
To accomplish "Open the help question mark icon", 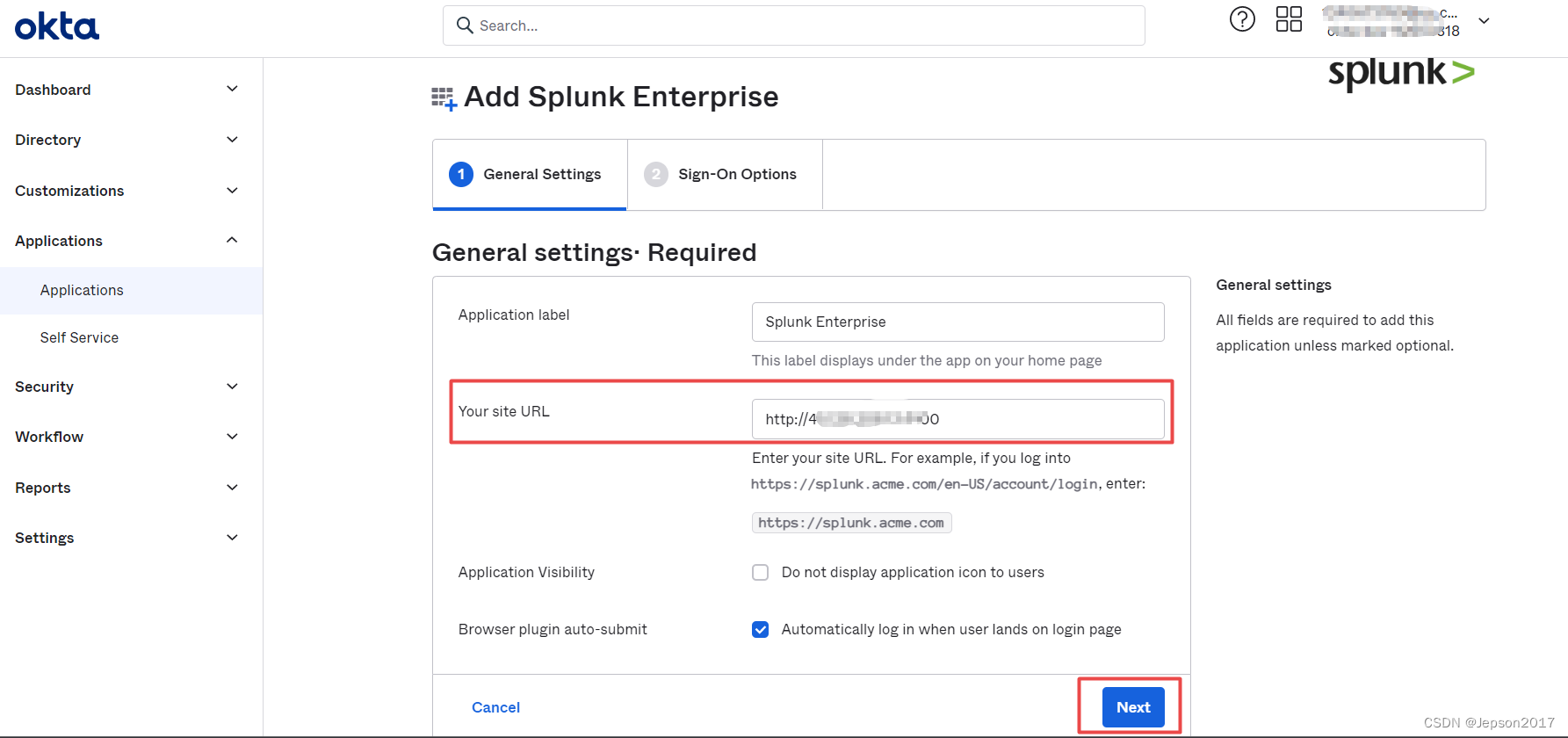I will coord(1242,19).
